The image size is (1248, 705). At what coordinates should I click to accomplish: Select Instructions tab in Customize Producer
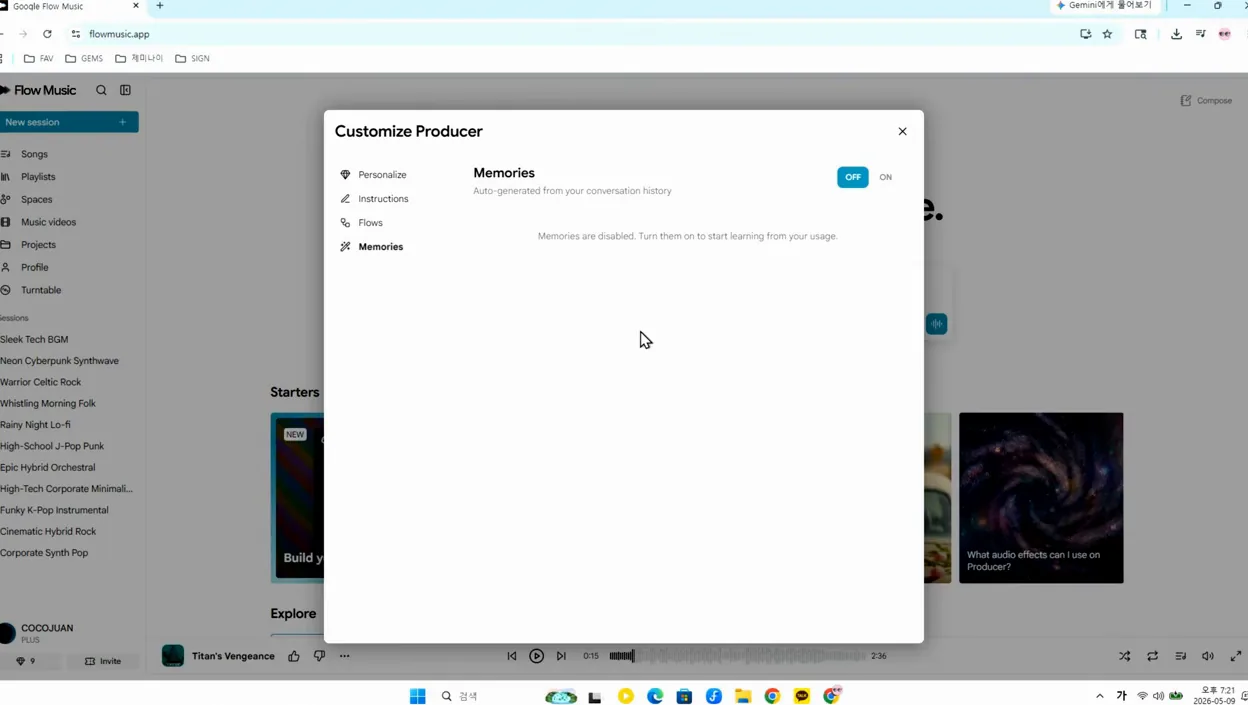(375, 199)
